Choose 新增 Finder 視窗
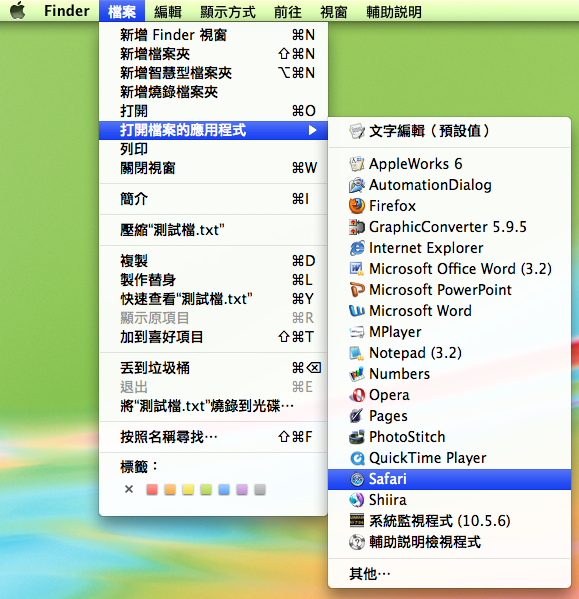The width and height of the screenshot is (579, 599). pos(213,35)
